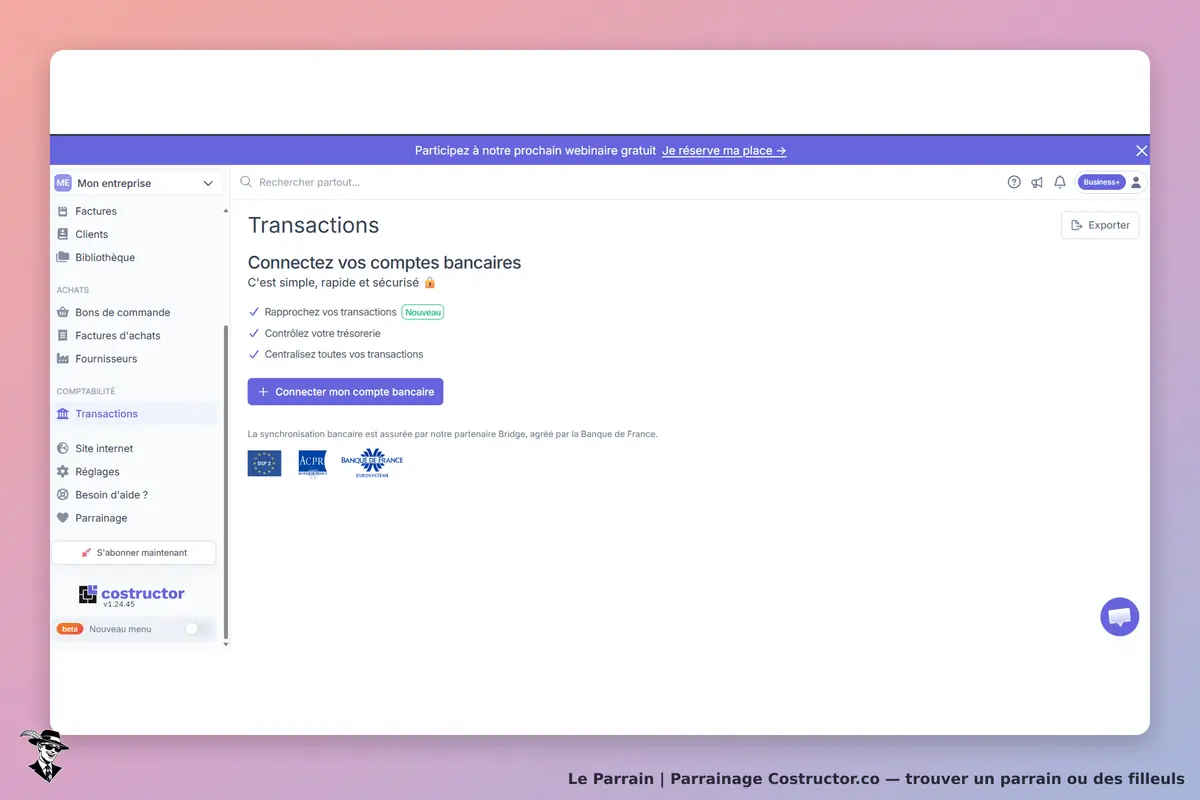
Task: Click the DSP2 European logo
Action: (264, 463)
